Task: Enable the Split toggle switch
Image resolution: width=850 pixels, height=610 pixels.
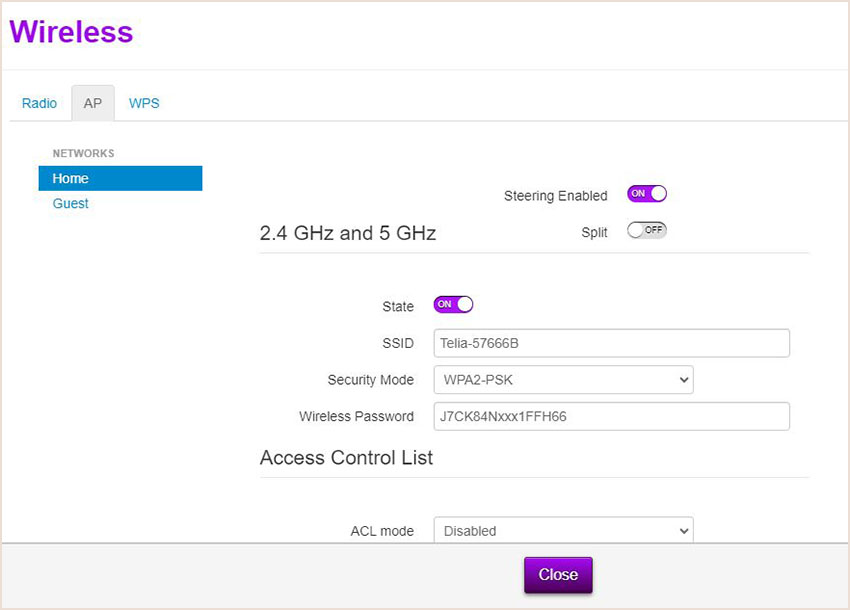Action: pyautogui.click(x=647, y=230)
